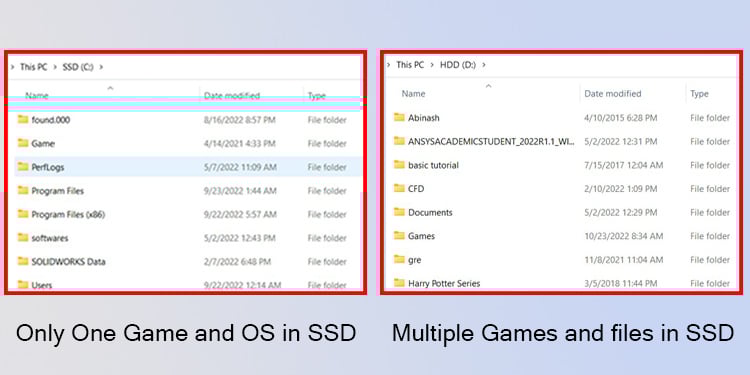Select the softwares folder icon
Viewport: 750px width, 375px height.
coord(23,237)
